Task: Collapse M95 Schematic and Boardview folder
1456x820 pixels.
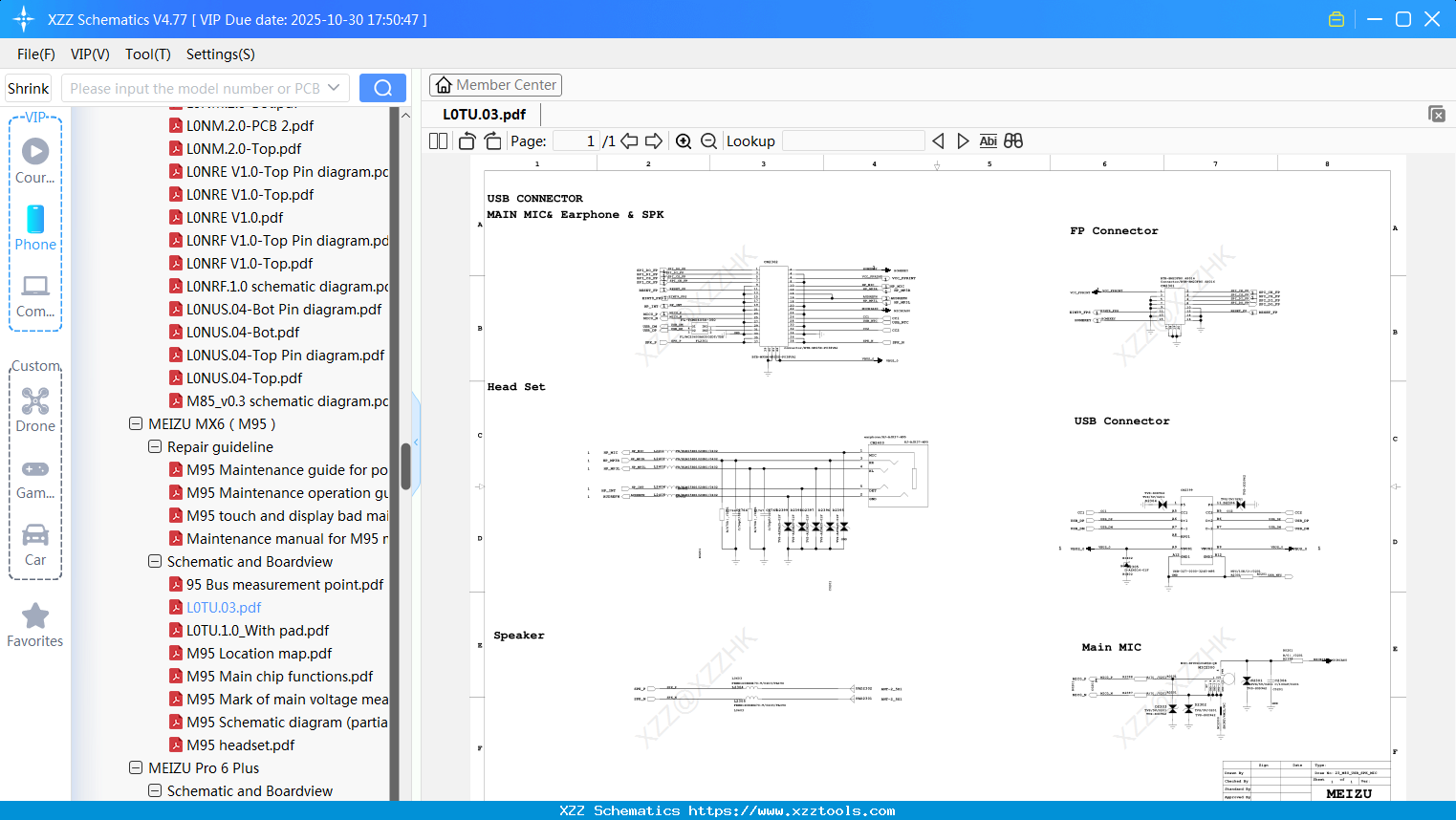Action: pyautogui.click(x=155, y=561)
